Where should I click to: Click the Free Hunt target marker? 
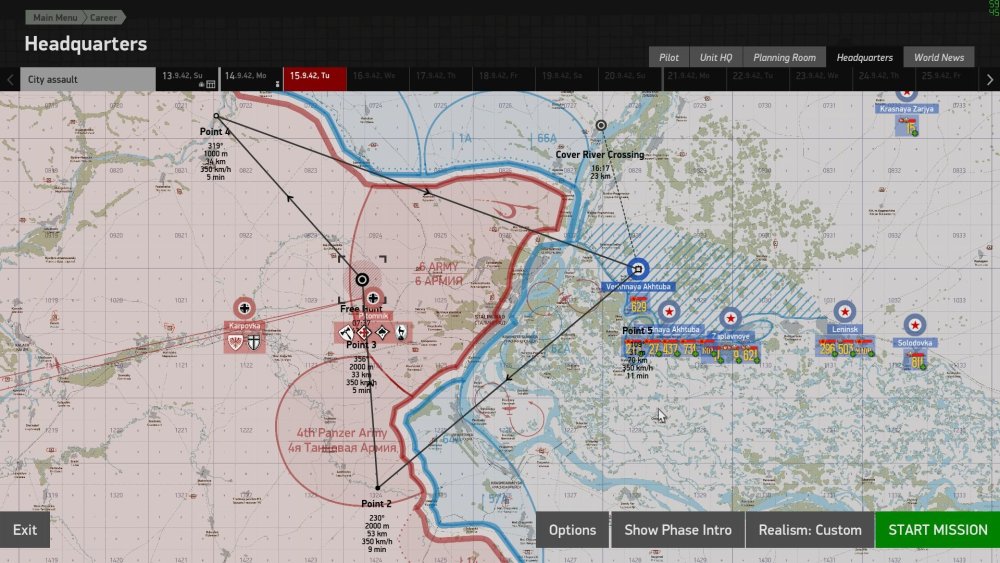(362, 279)
